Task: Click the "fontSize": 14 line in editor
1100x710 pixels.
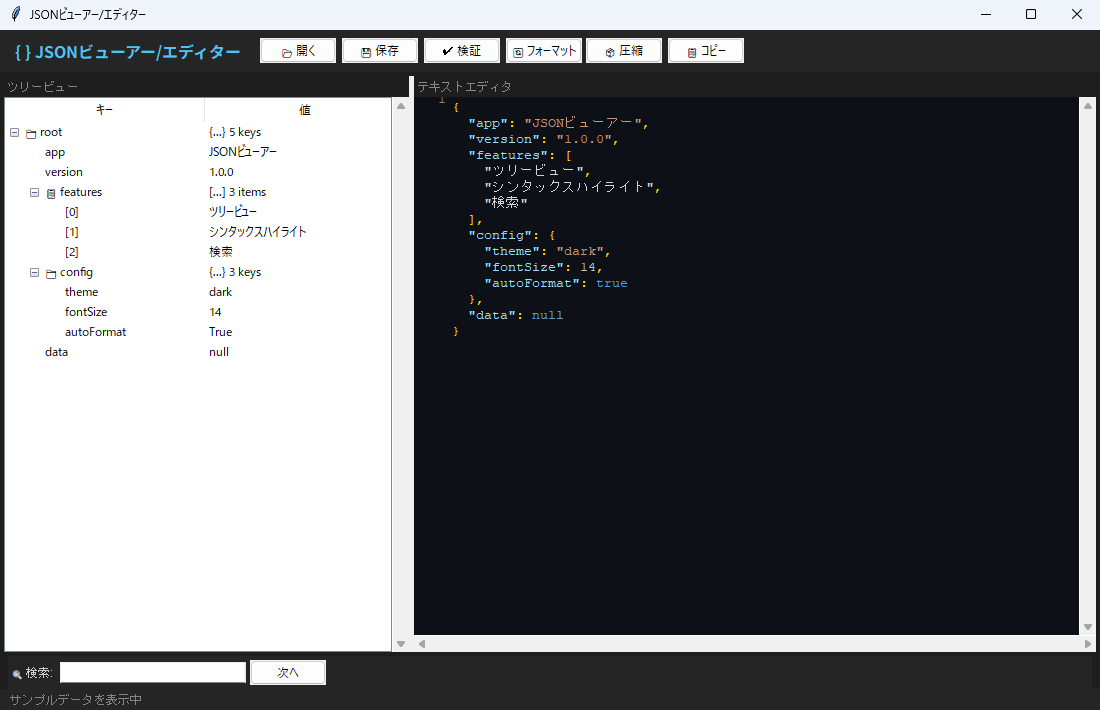Action: [543, 267]
